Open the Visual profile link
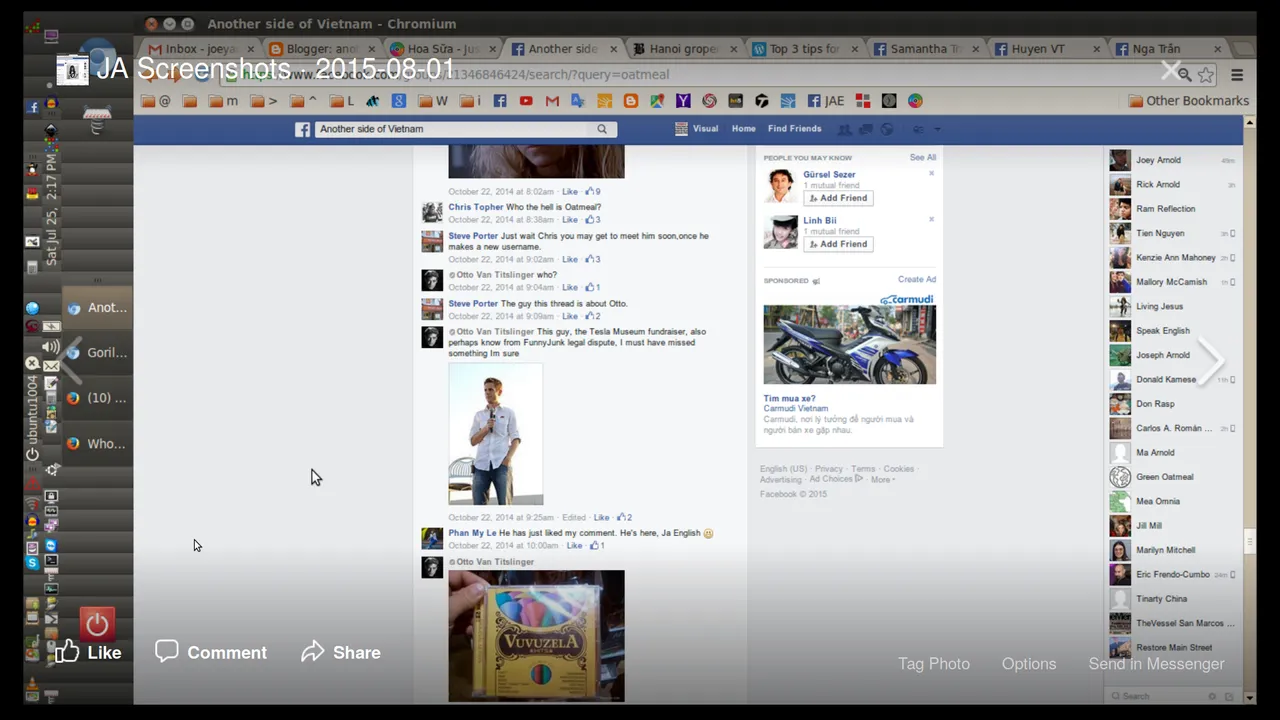Screen dimensions: 1280x720 pos(697,129)
